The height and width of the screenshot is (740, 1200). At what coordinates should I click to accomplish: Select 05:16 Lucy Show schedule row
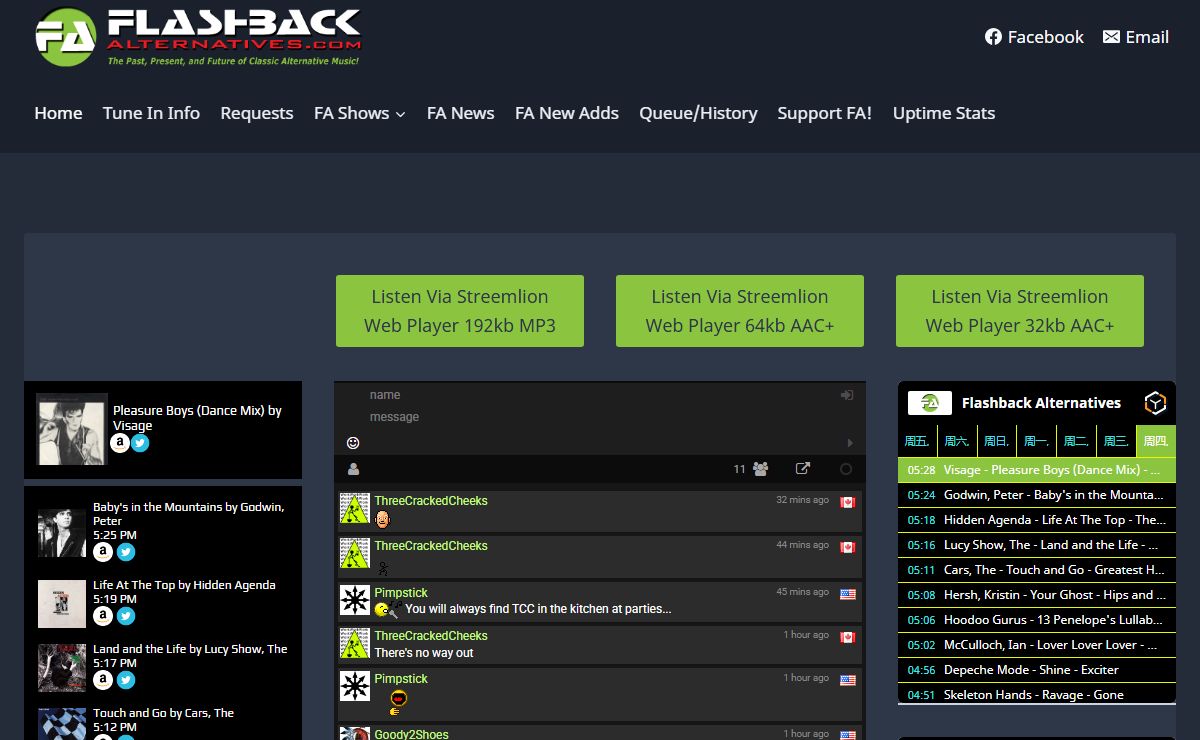[x=1037, y=545]
